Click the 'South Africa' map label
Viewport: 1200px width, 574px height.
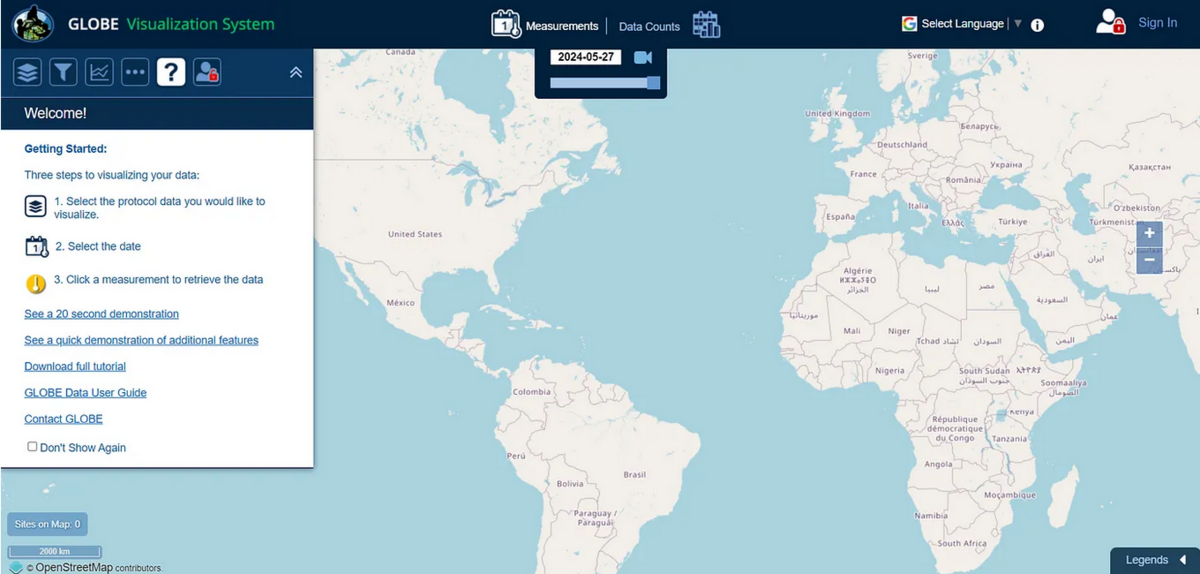click(962, 543)
